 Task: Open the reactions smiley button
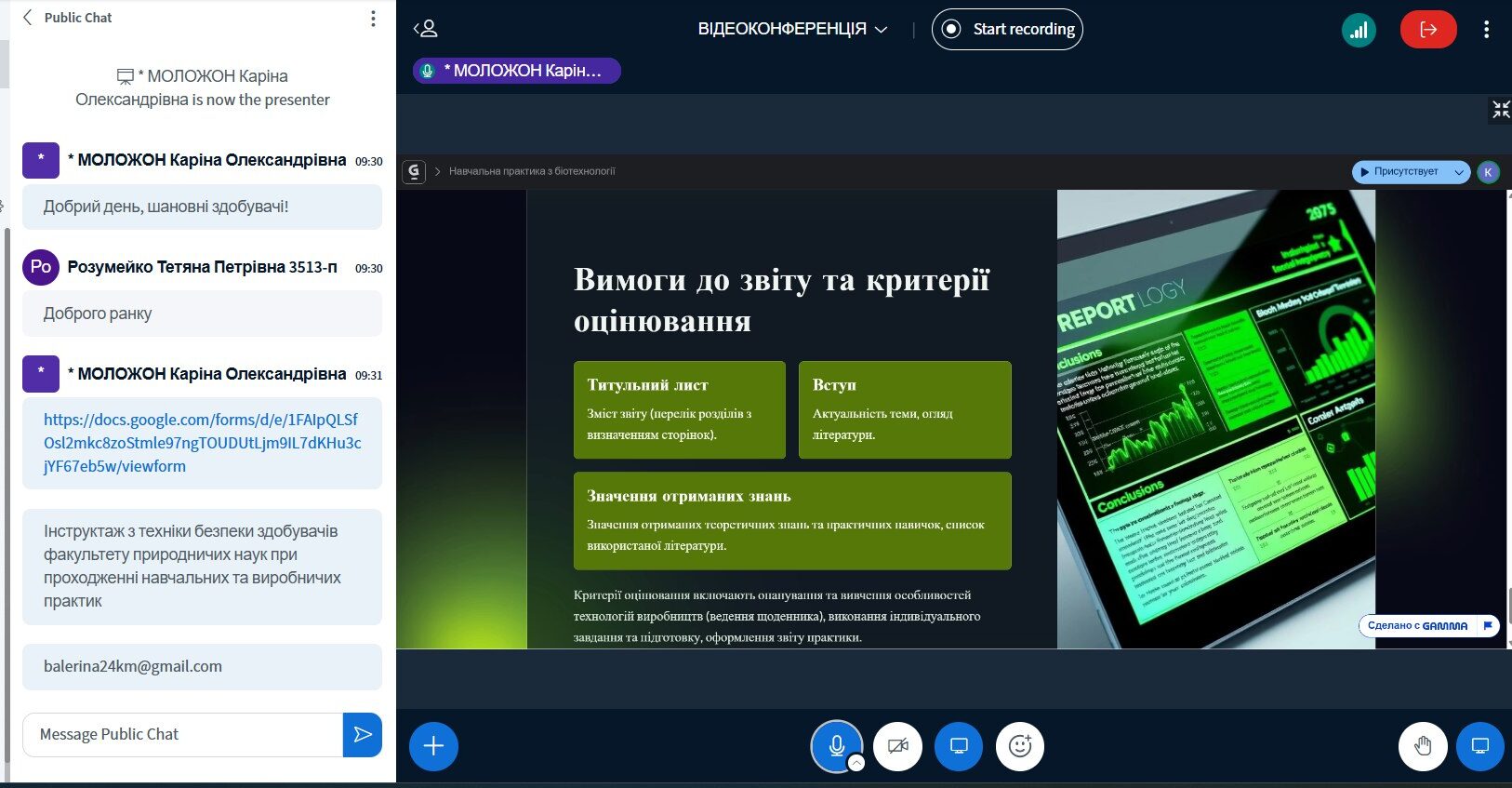point(1020,746)
